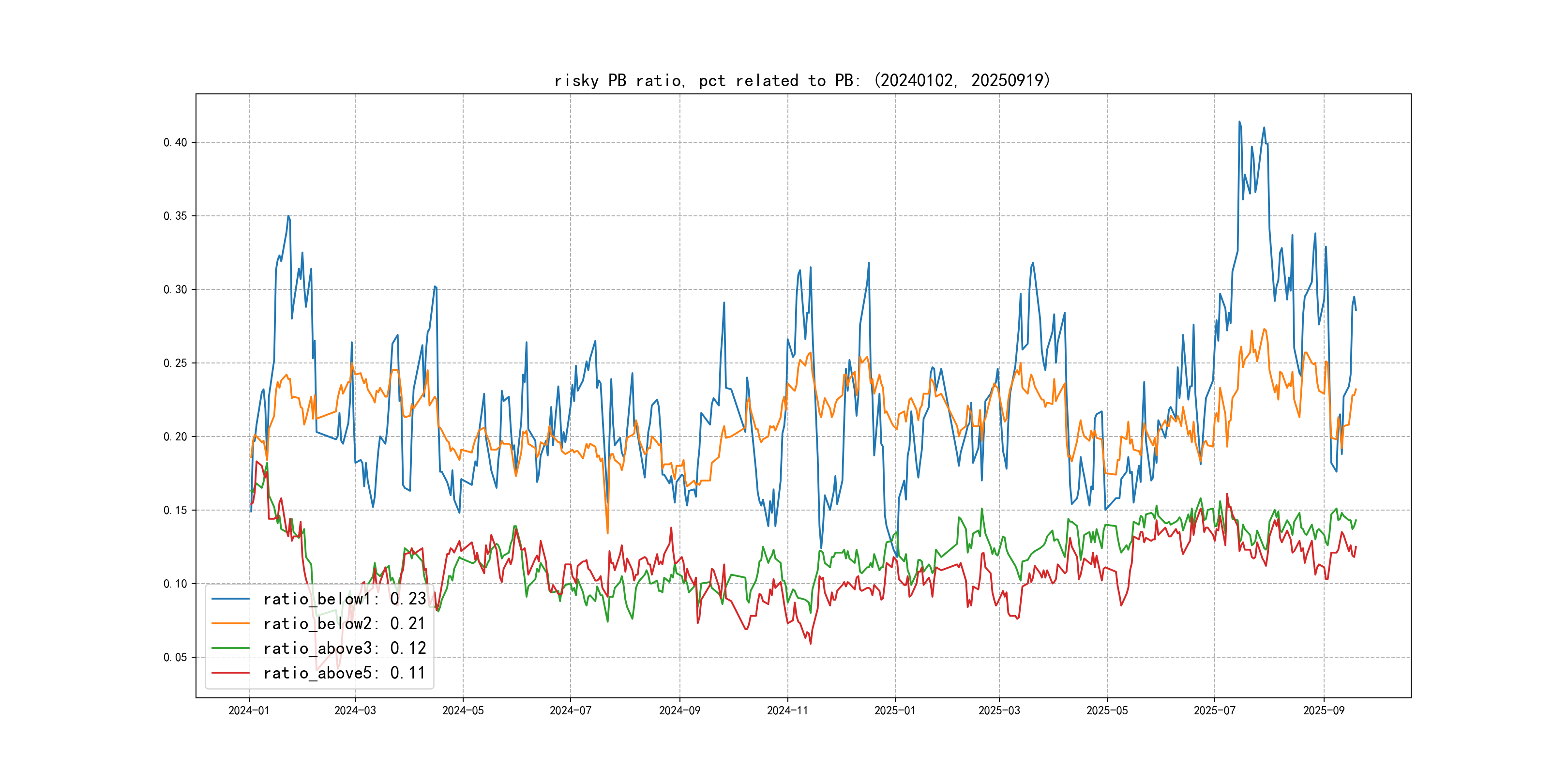
Task: Select the 'ratio_below2: 0.21' legend label
Action: (x=345, y=623)
